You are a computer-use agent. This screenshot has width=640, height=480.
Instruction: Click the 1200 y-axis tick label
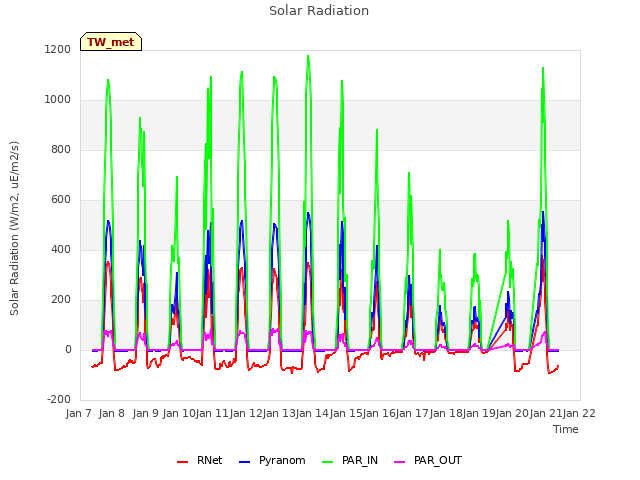click(58, 49)
